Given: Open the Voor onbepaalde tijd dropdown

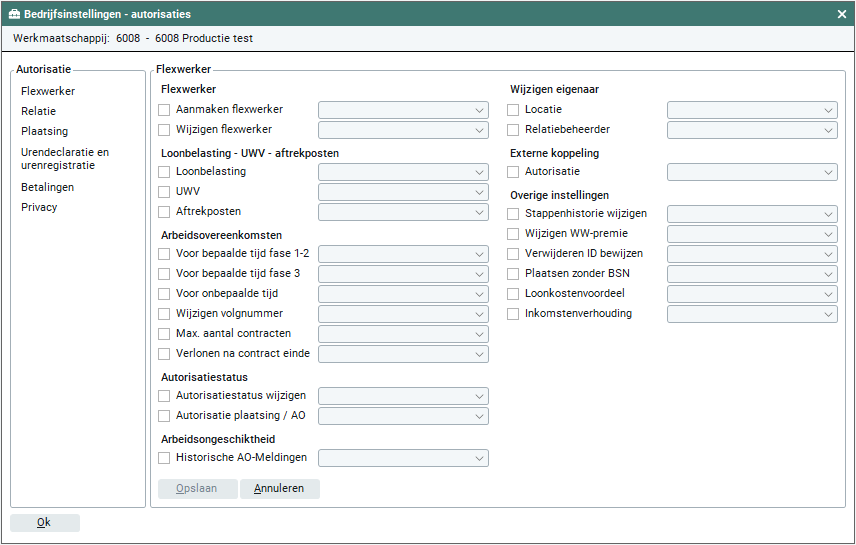Looking at the screenshot, I should [x=403, y=295].
